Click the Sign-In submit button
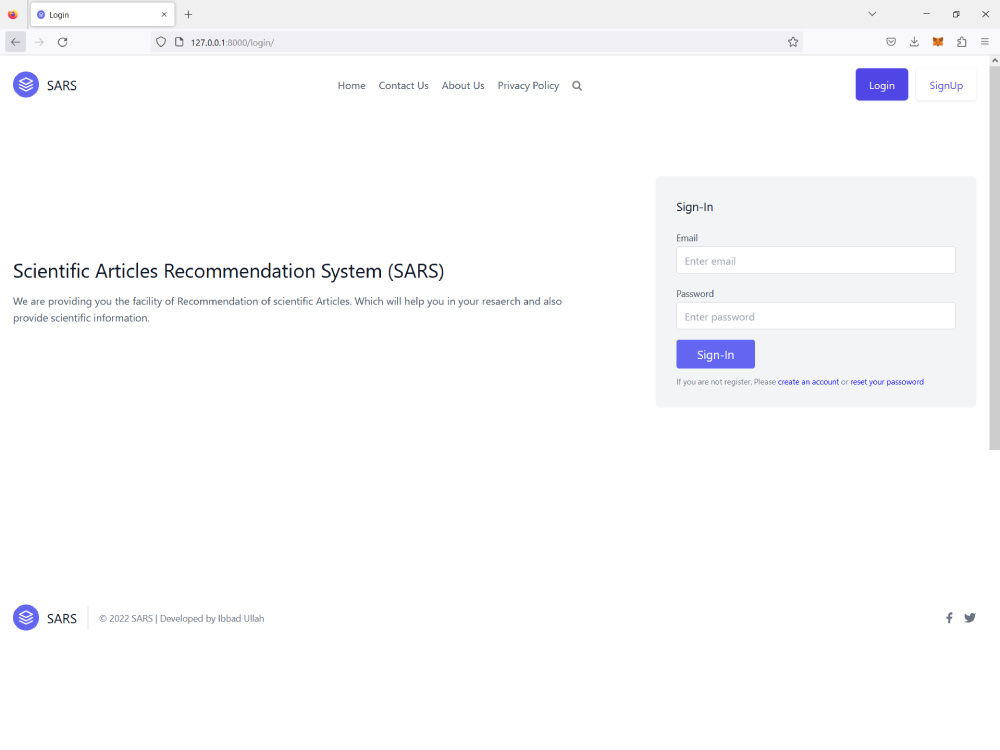1000x750 pixels. [x=715, y=354]
